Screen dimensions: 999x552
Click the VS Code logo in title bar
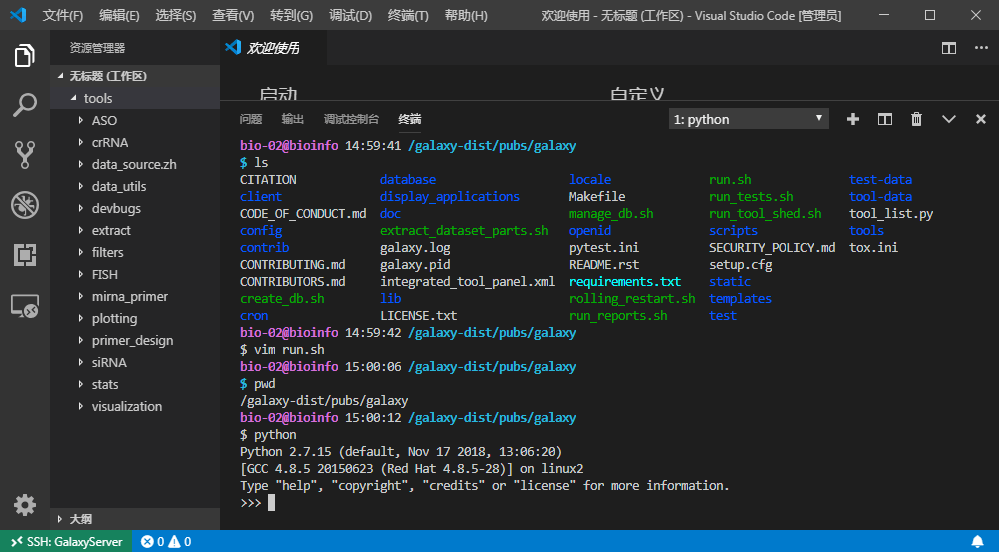pos(18,15)
